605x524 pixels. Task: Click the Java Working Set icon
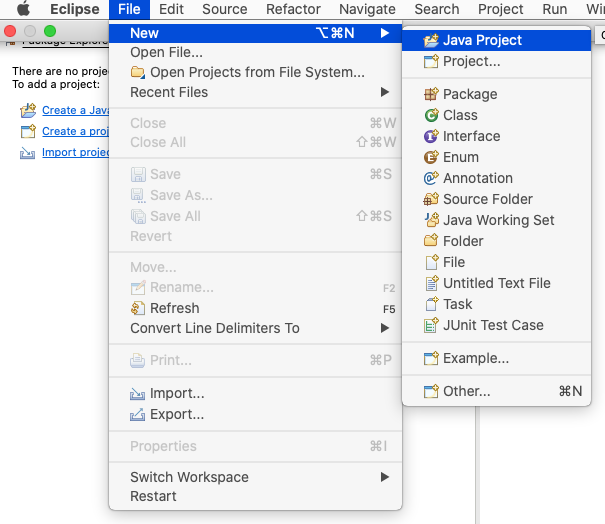(x=431, y=220)
